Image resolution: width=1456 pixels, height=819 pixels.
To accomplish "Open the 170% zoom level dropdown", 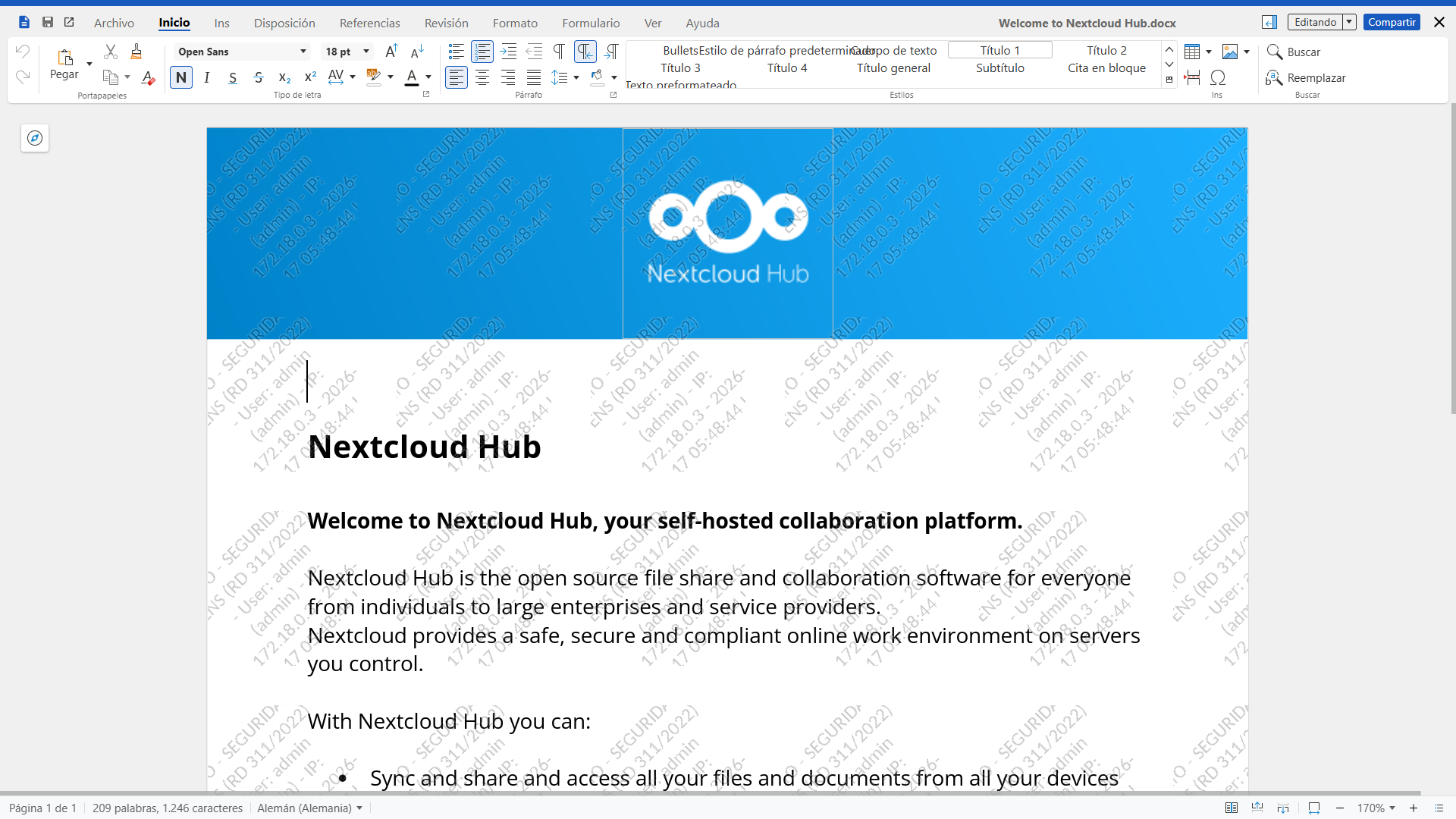I will tap(1376, 808).
